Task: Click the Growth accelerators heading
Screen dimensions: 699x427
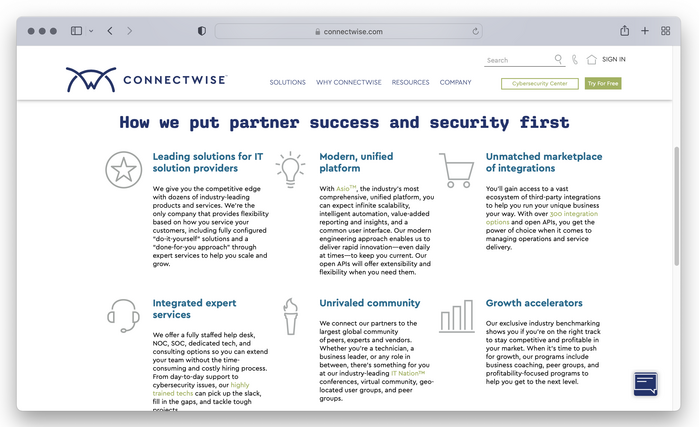Action: tap(534, 303)
